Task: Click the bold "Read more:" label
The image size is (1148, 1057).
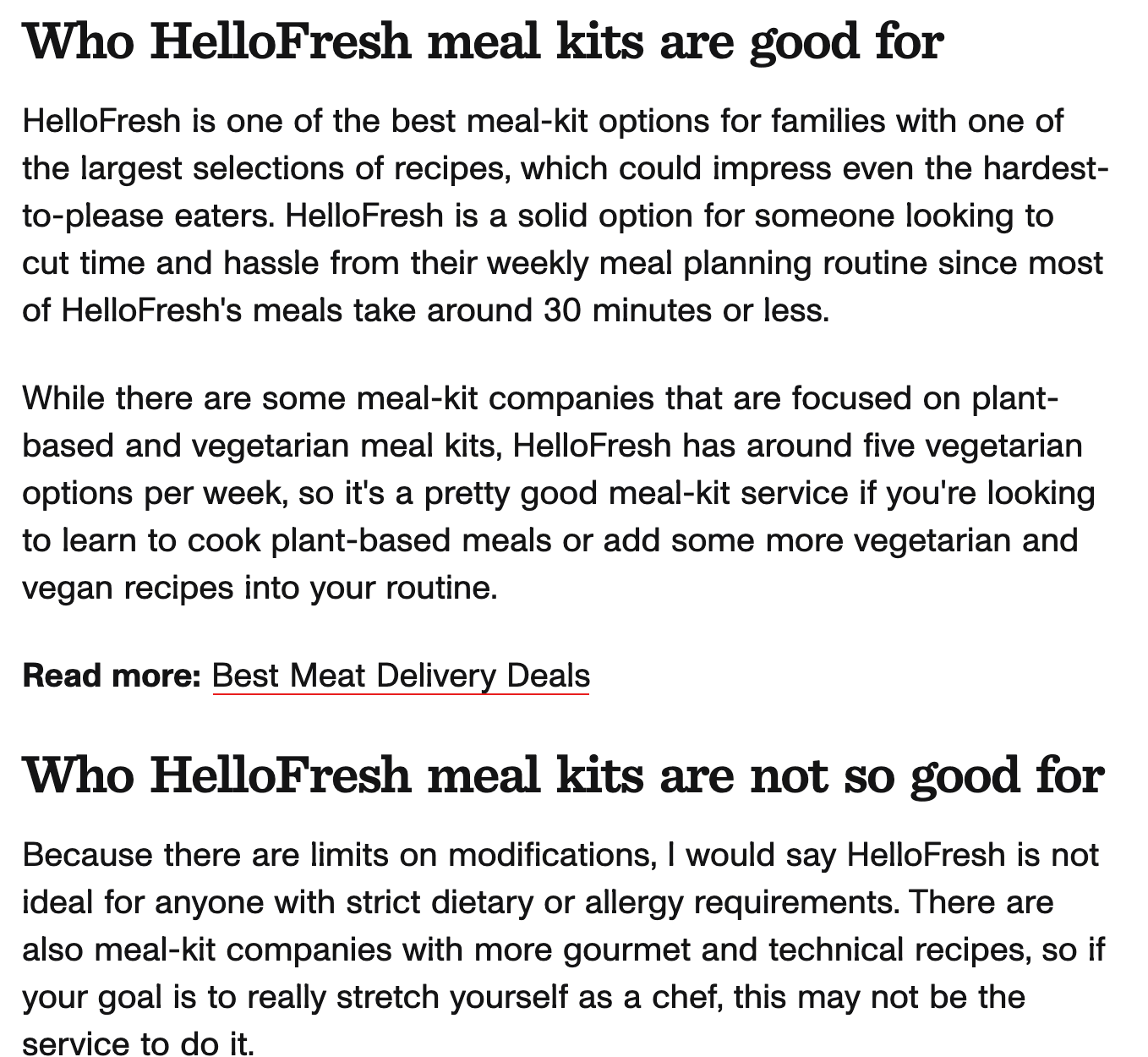Action: coord(112,676)
